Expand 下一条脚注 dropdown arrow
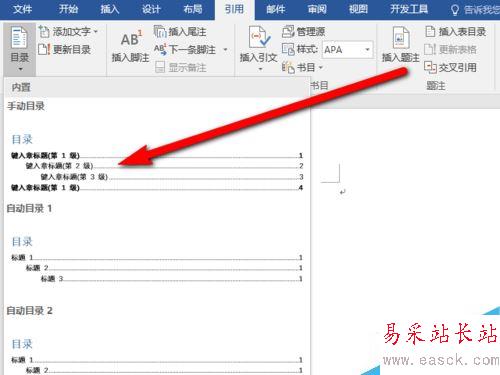The image size is (500, 375). pyautogui.click(x=225, y=50)
